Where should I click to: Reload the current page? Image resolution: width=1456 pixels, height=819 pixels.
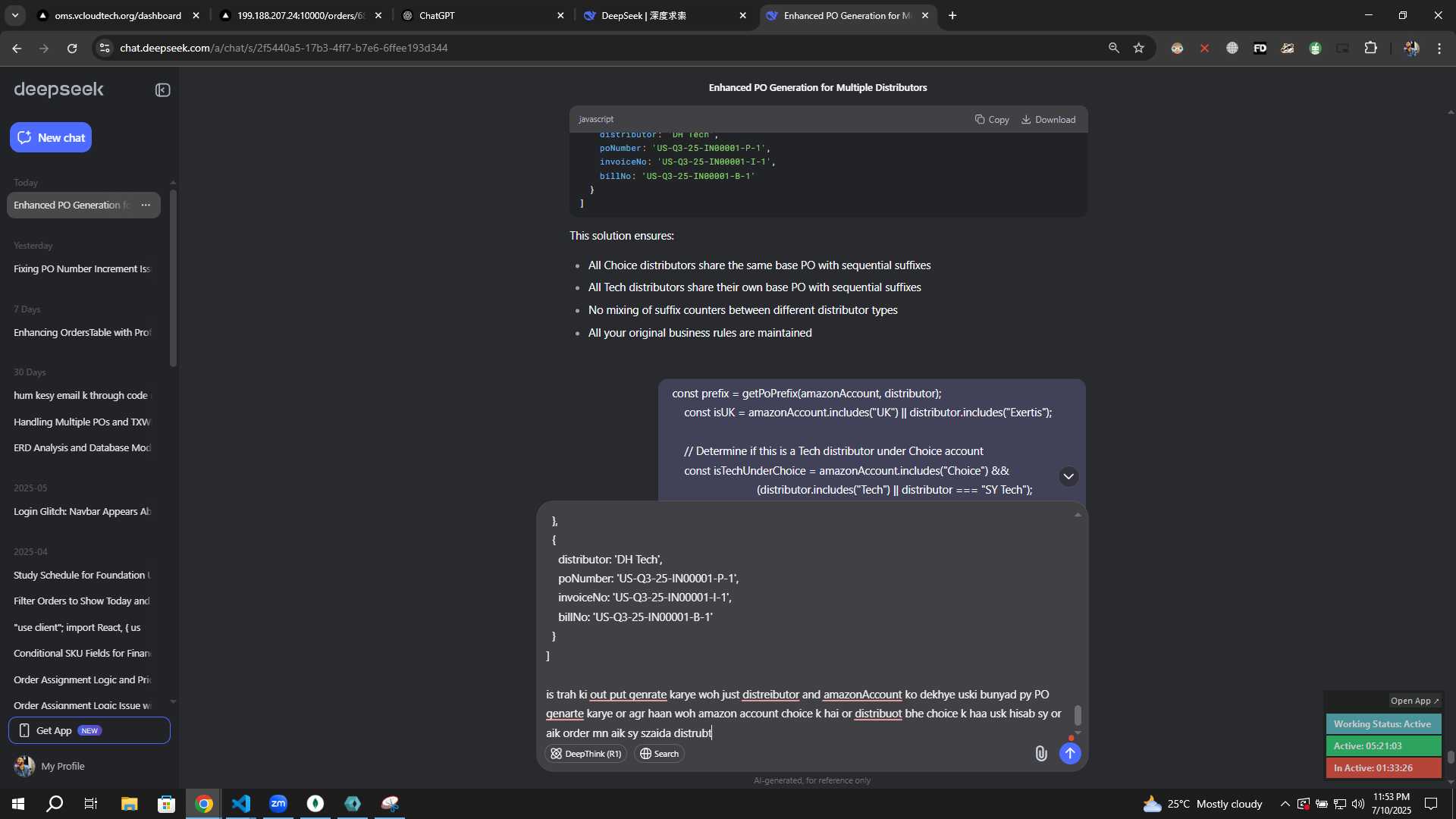click(72, 48)
